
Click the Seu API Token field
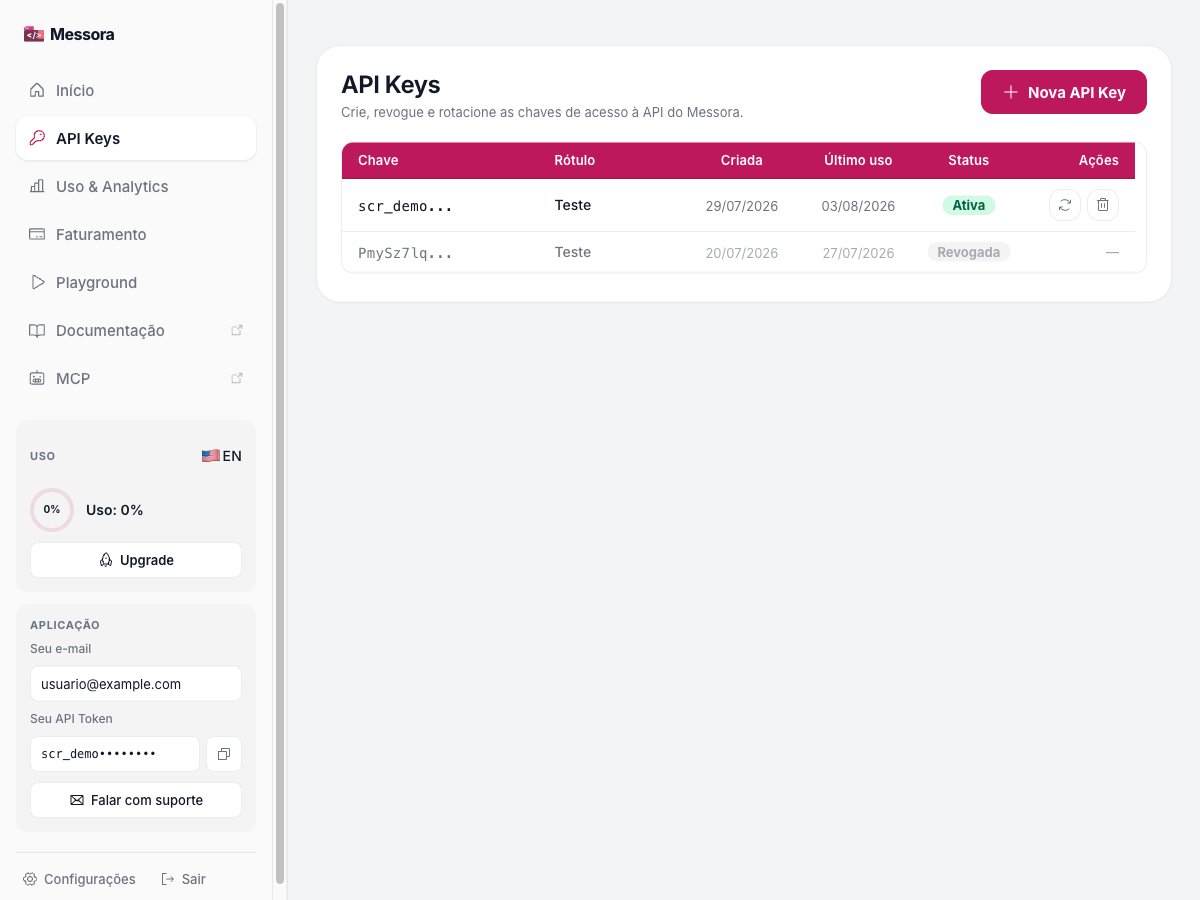tap(115, 754)
